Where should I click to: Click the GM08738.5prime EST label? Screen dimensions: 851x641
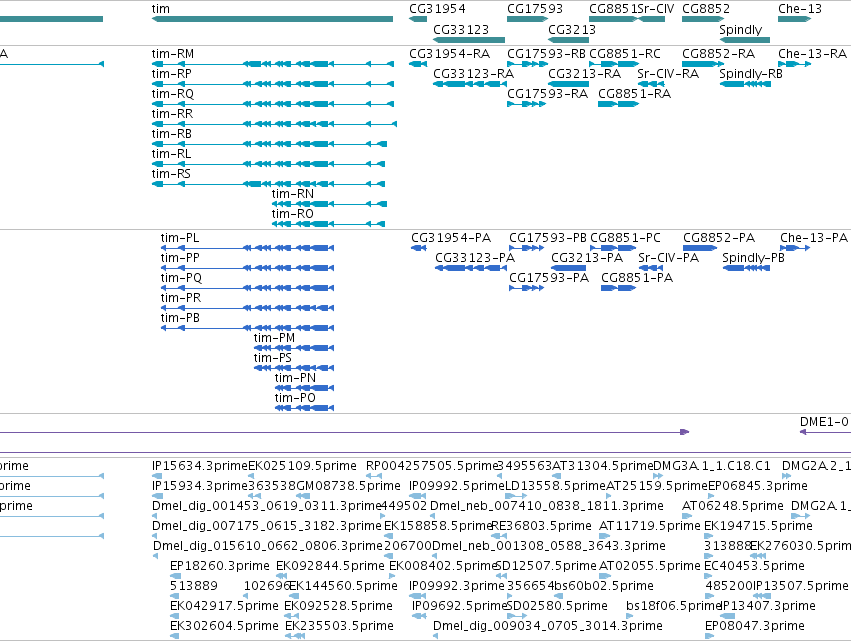348,486
